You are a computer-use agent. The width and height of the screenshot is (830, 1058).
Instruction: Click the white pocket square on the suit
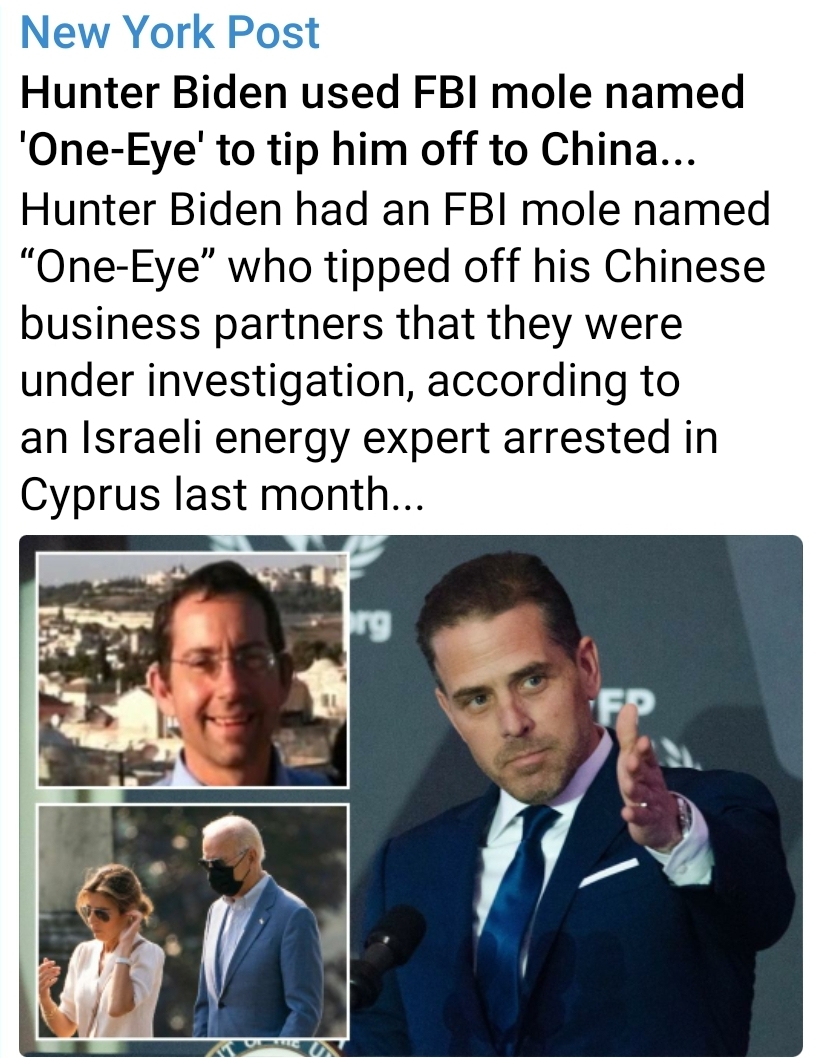[x=609, y=872]
